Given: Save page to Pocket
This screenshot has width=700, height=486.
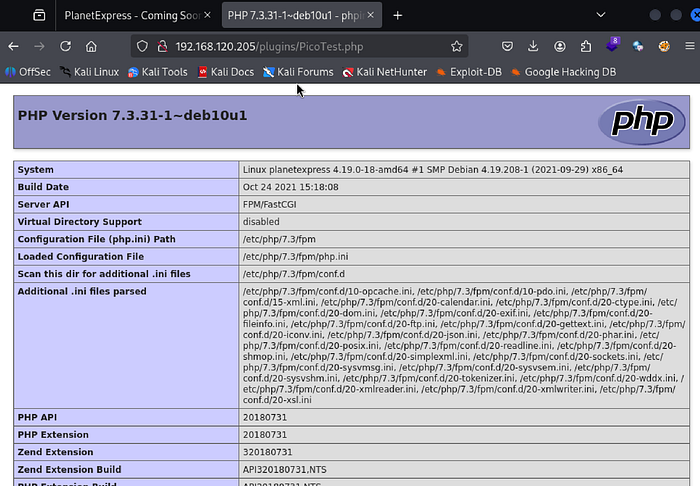Looking at the screenshot, I should [507, 46].
